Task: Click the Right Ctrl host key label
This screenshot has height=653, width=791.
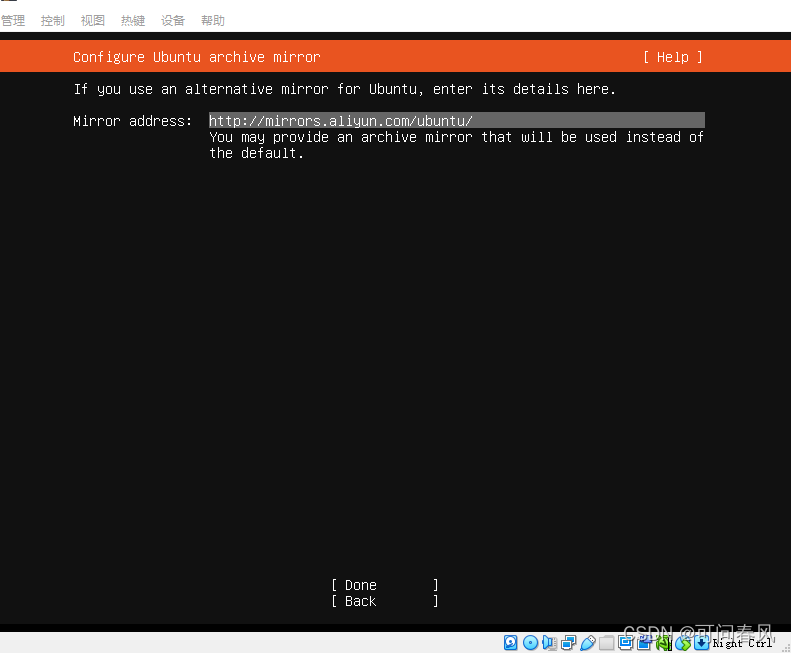Action: tap(742, 643)
